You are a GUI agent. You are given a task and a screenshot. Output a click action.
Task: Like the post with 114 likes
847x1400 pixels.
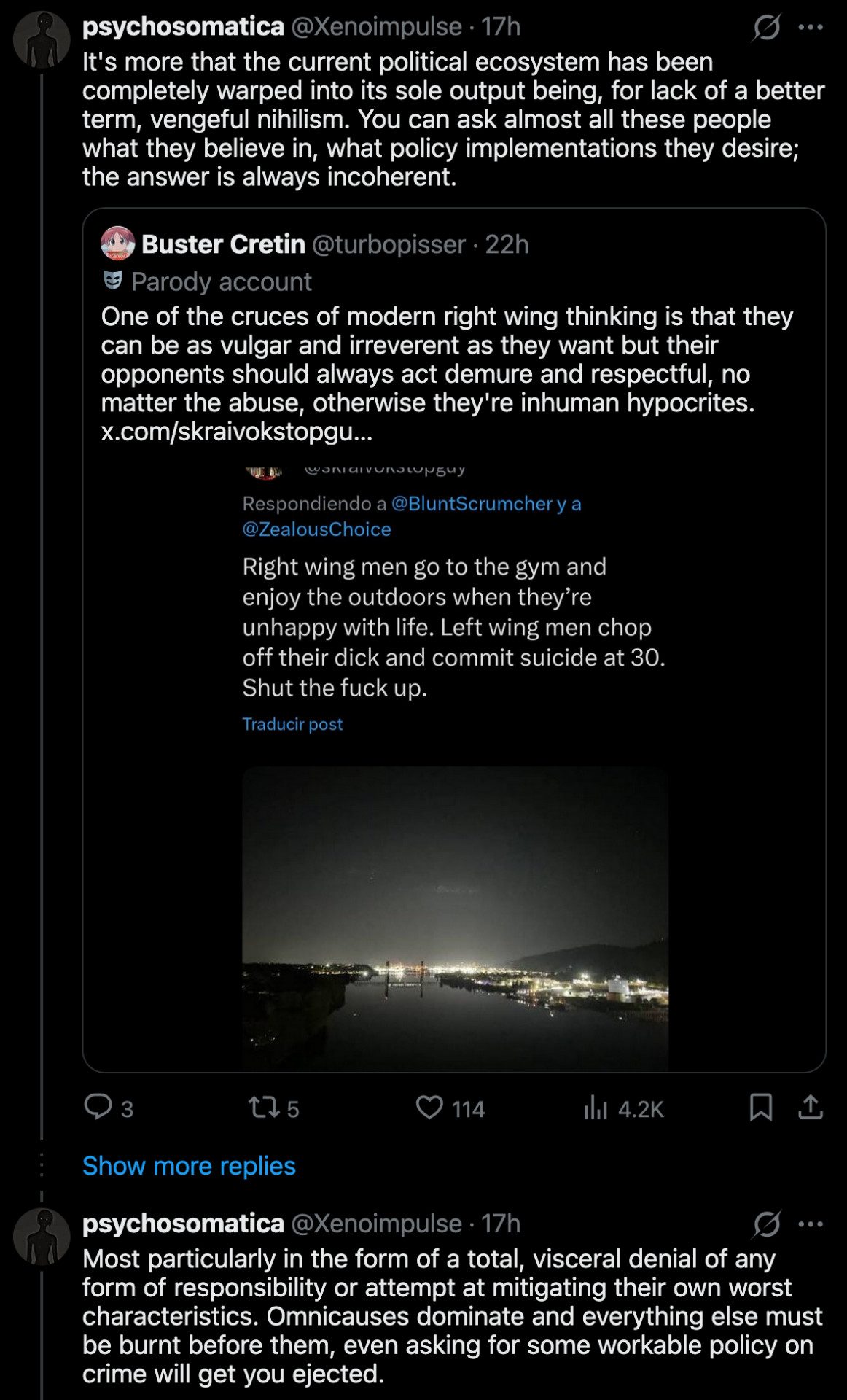click(x=429, y=1108)
